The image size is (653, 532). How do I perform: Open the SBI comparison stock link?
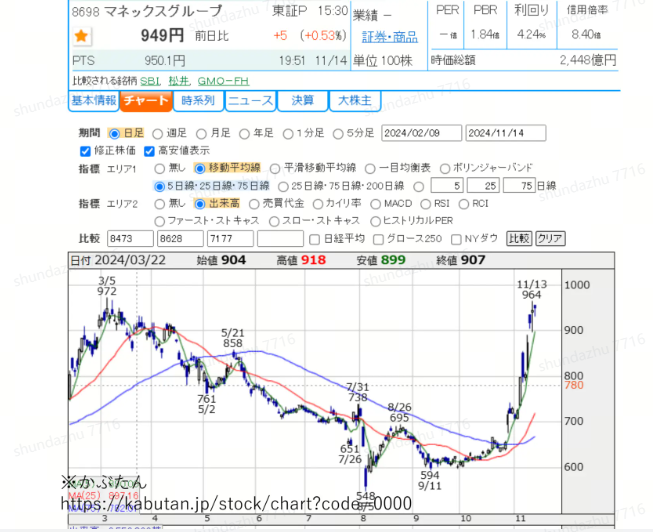[x=150, y=81]
